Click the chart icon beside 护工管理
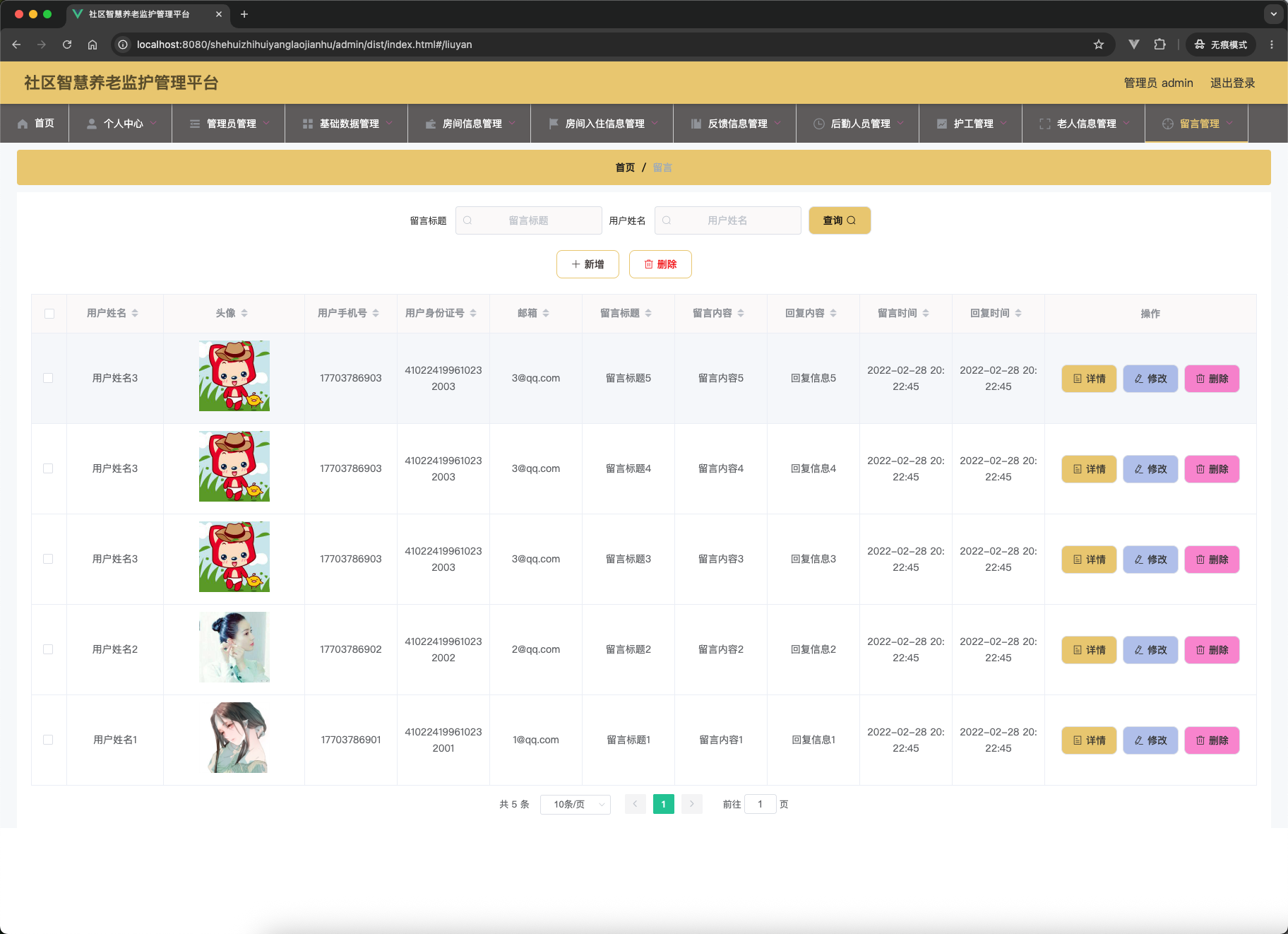Screen dimensions: 1288x934 (942, 124)
